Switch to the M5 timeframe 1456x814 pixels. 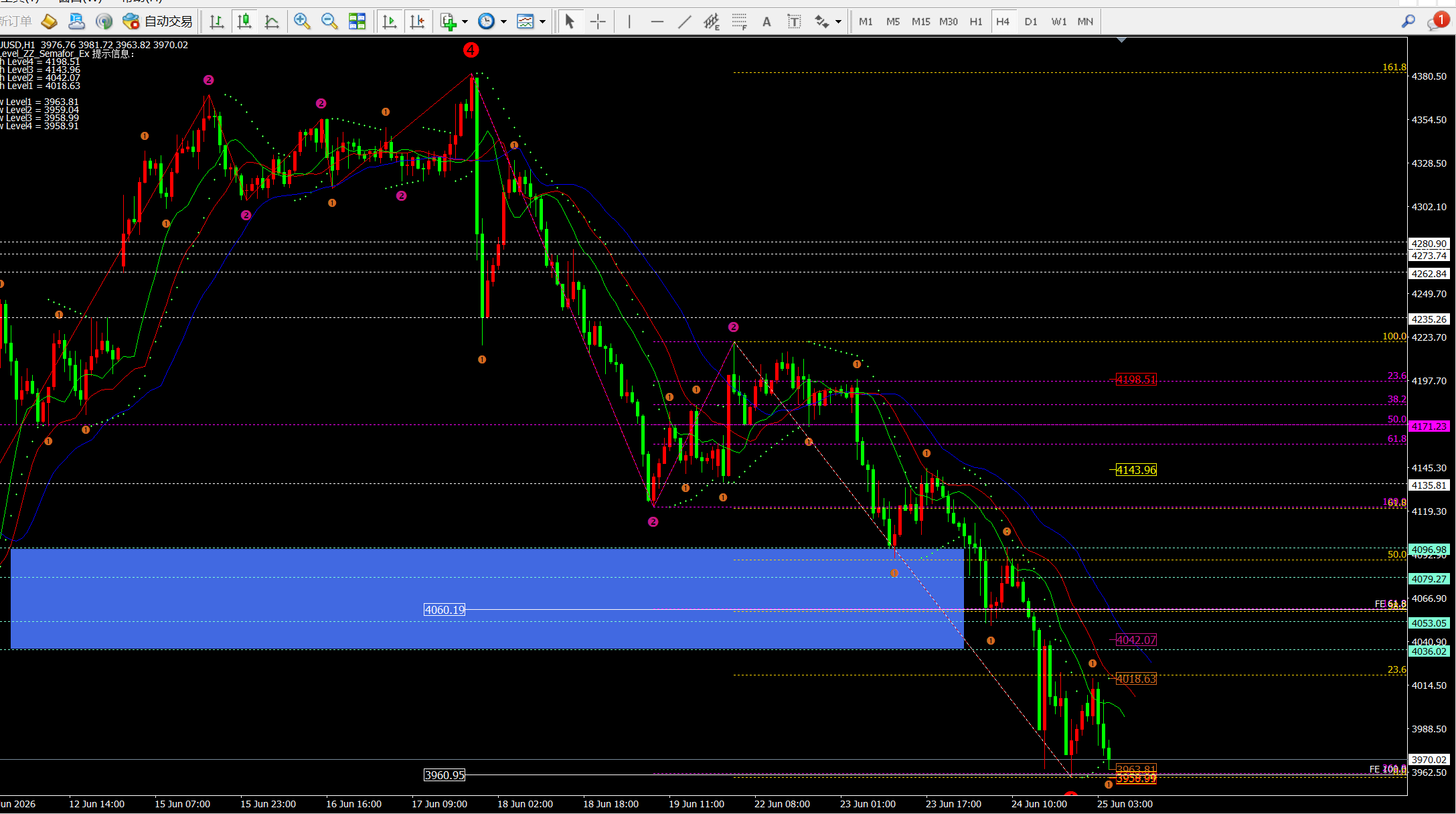[x=893, y=22]
